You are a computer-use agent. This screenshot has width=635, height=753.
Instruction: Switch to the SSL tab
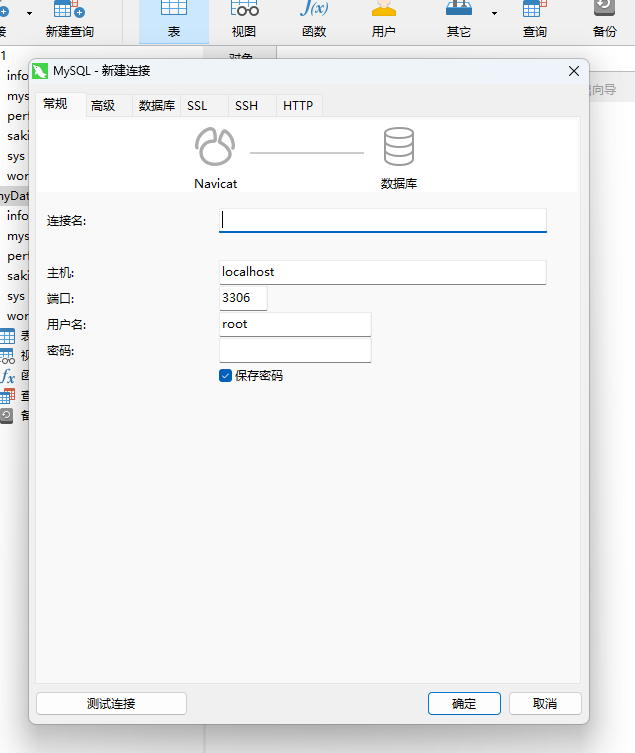(204, 106)
